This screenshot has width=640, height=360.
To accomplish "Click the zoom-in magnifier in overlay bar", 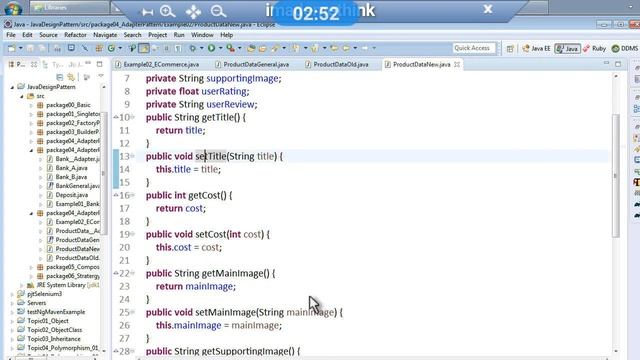I will 168,11.
